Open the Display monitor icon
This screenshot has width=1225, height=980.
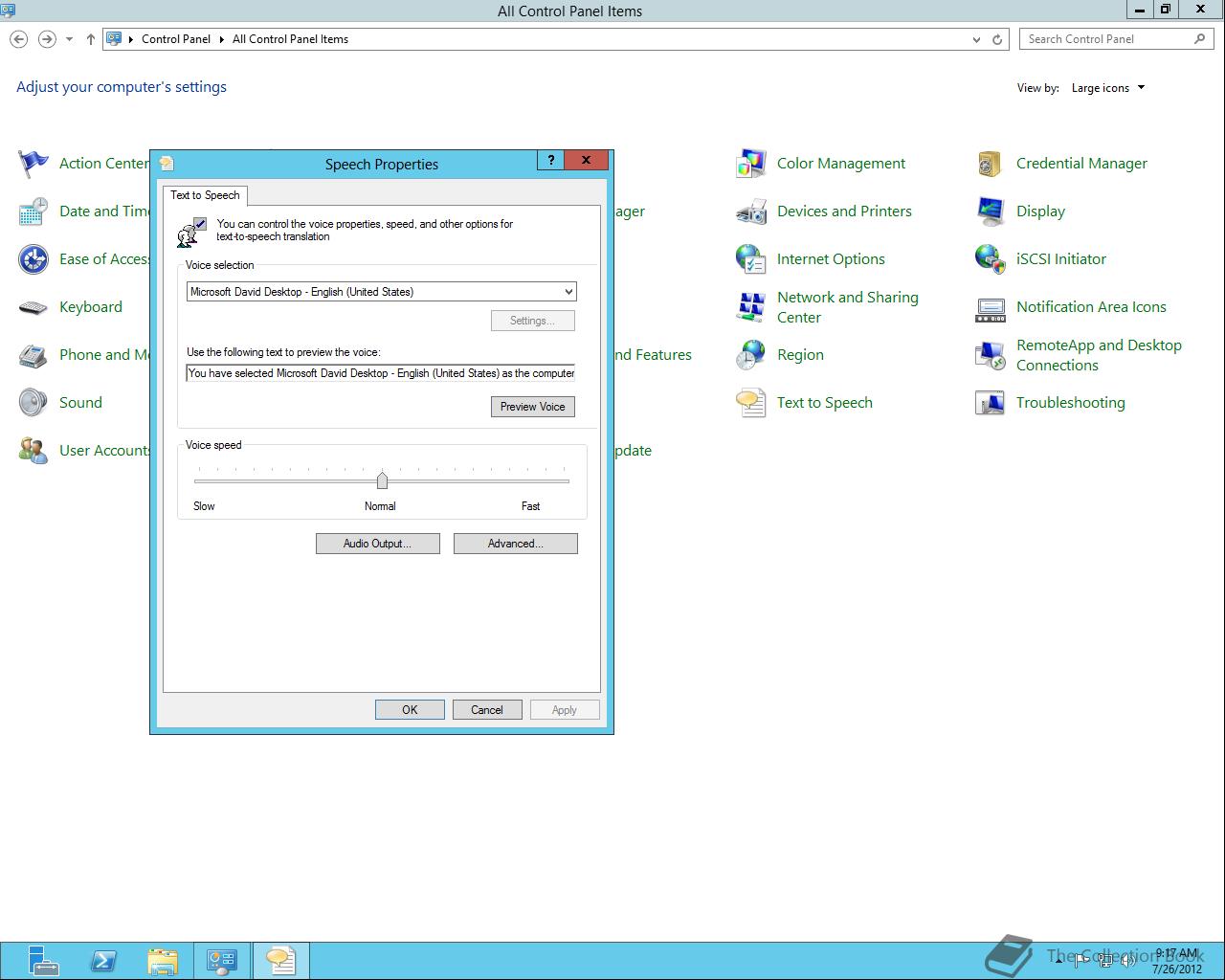pyautogui.click(x=991, y=212)
